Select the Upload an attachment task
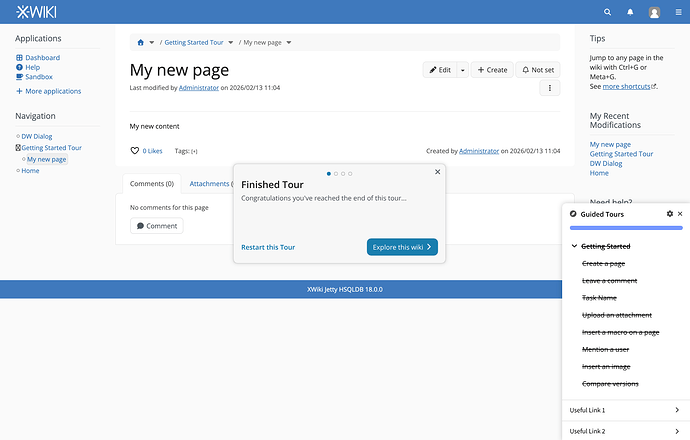 coord(617,315)
